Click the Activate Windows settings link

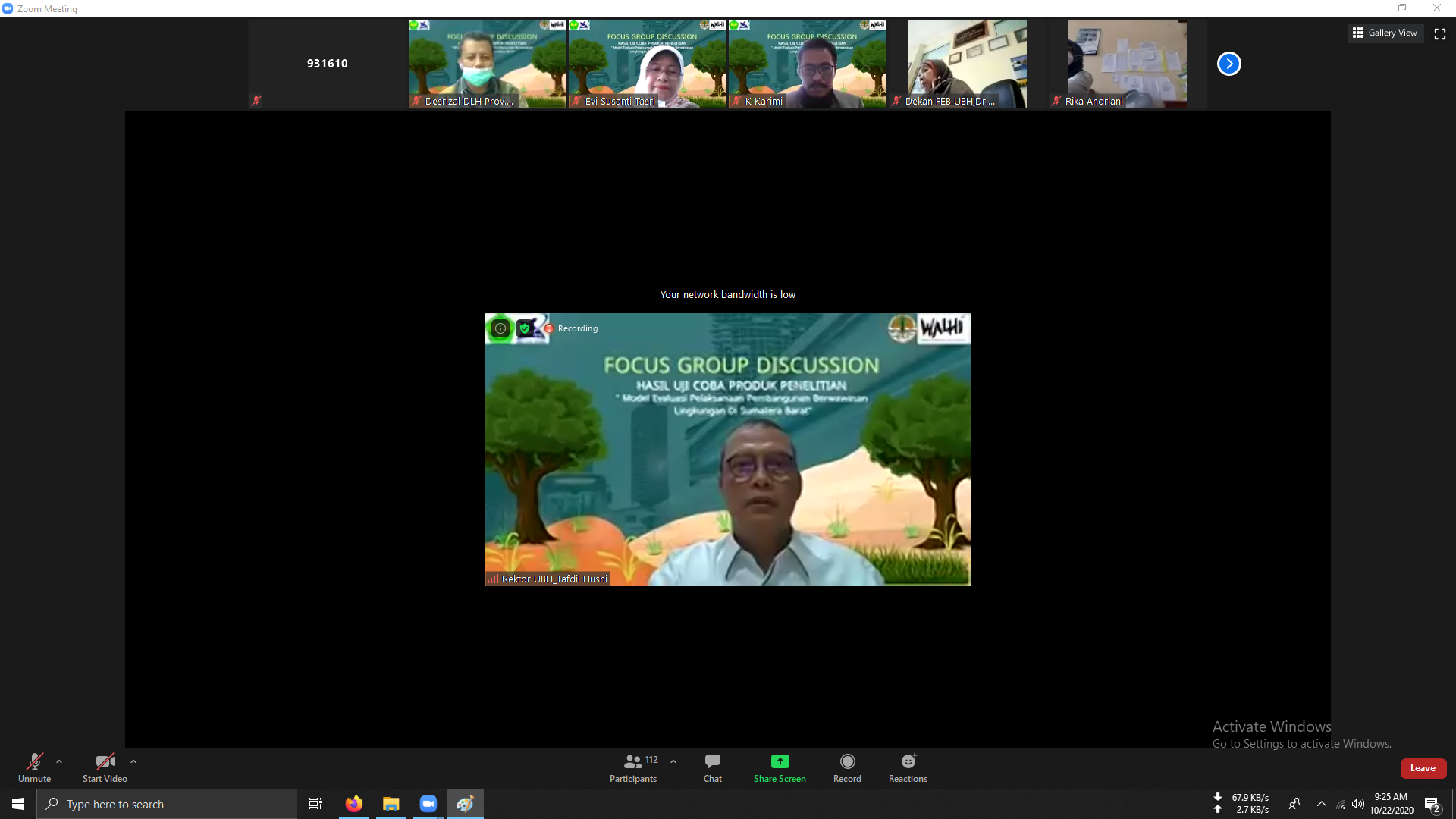[x=1301, y=744]
